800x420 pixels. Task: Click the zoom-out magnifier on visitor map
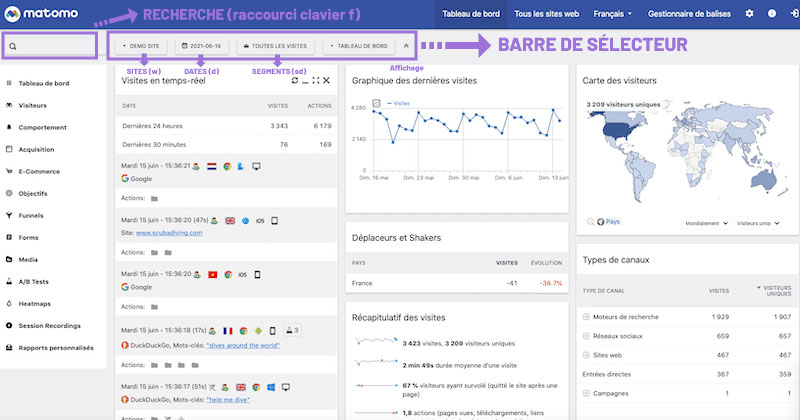tap(590, 221)
